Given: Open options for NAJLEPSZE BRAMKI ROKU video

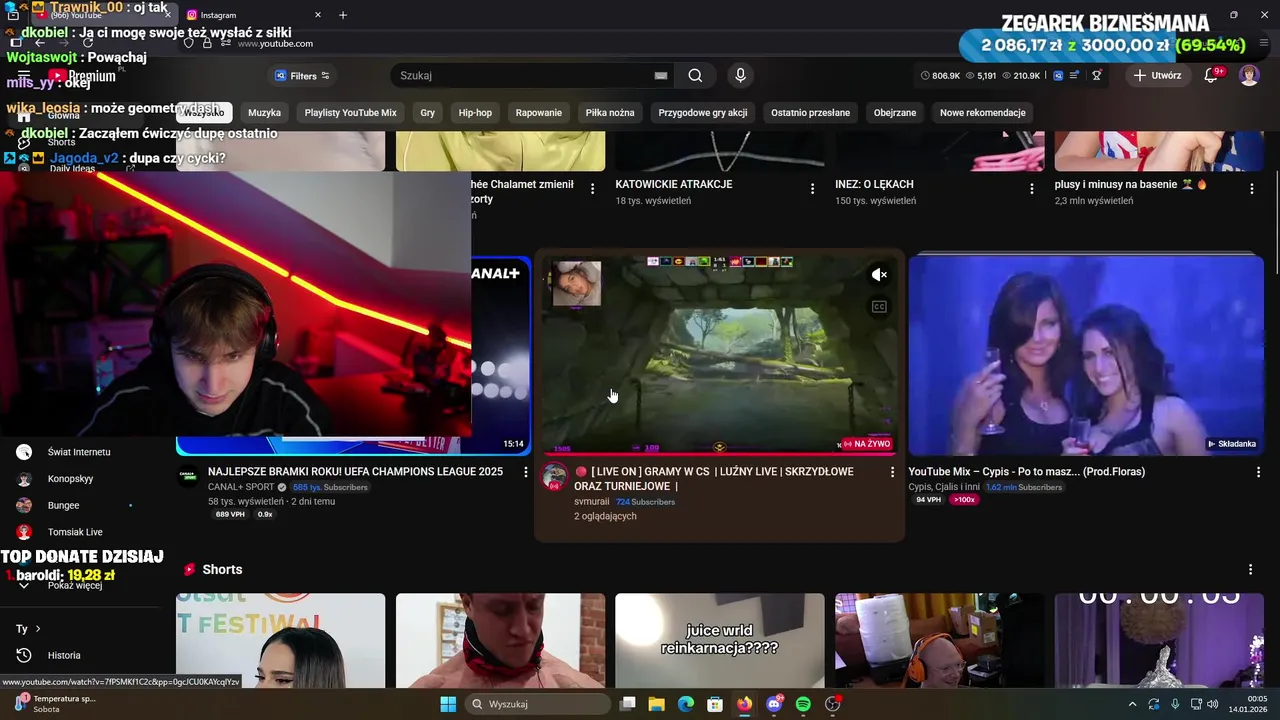Looking at the screenshot, I should tap(526, 472).
